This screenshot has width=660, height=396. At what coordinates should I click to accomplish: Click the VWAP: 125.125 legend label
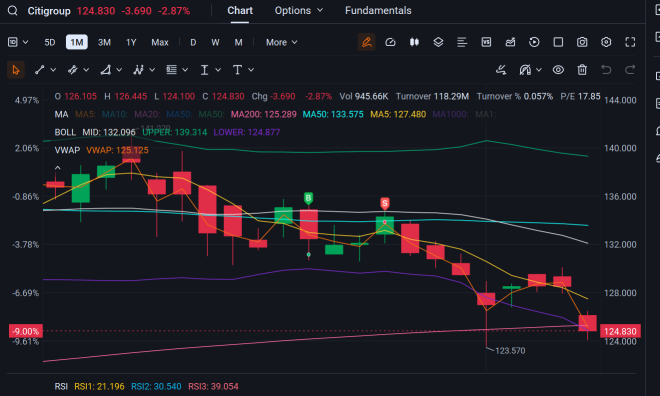pyautogui.click(x=117, y=150)
